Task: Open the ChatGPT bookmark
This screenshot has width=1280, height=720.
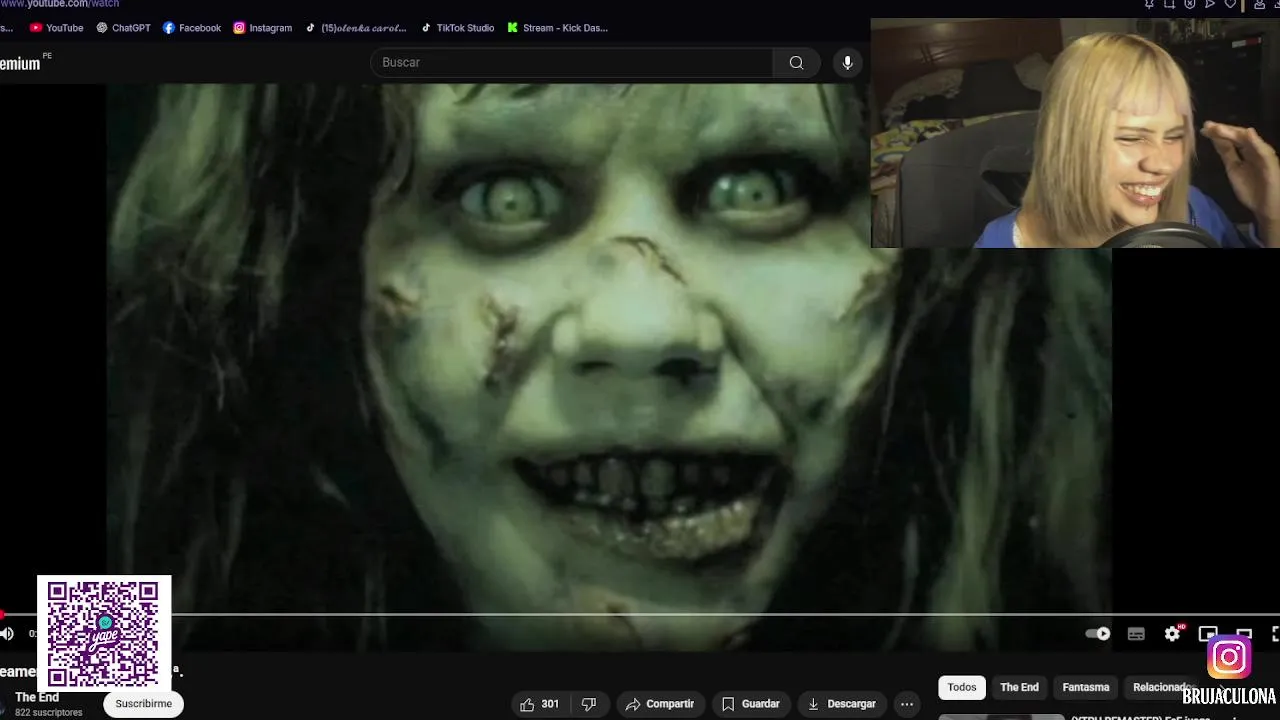Action: tap(123, 28)
